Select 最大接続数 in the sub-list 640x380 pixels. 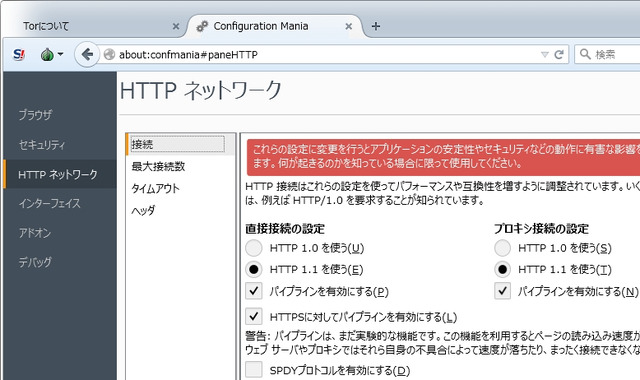coord(158,166)
